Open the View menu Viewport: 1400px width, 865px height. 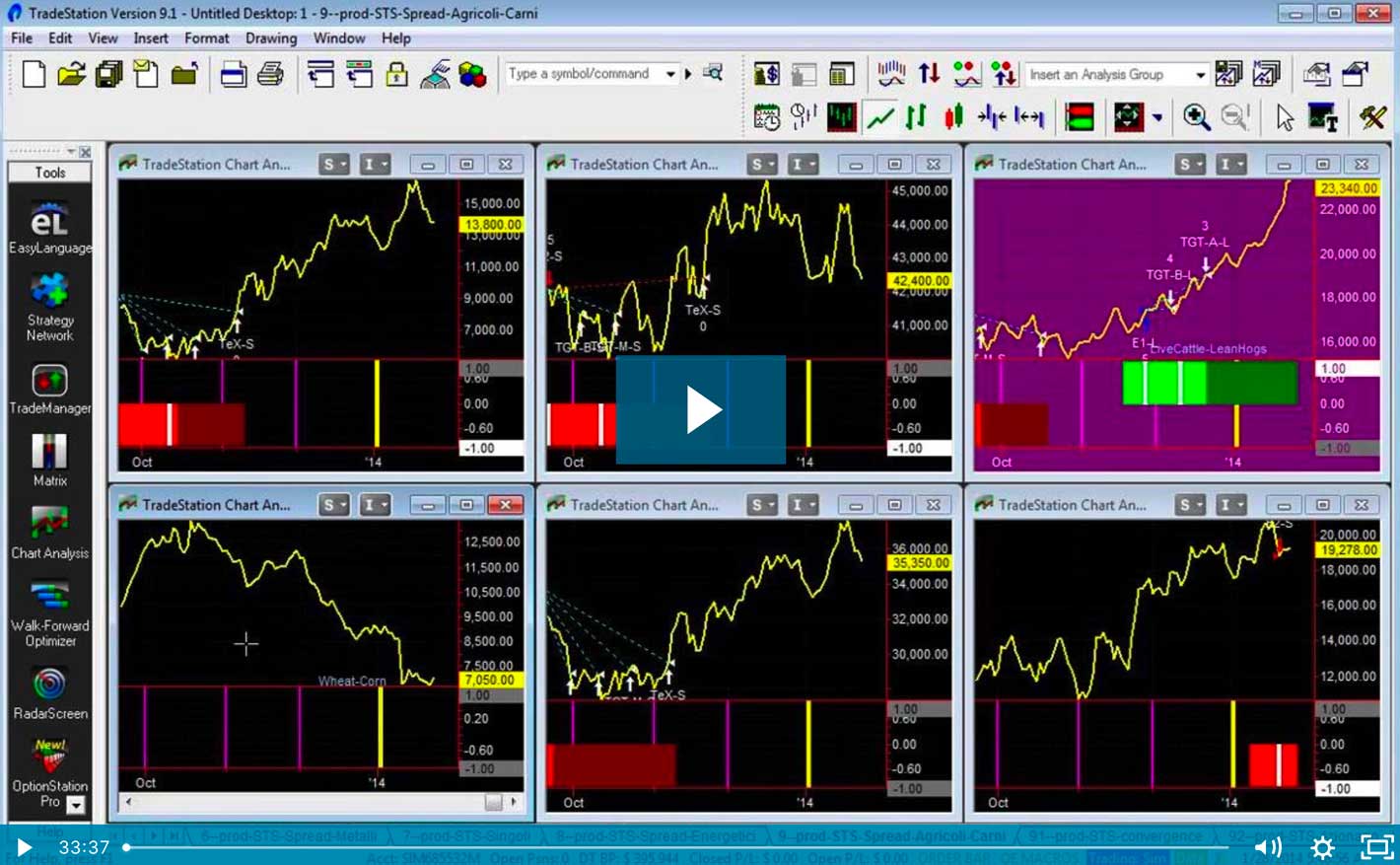pyautogui.click(x=103, y=38)
